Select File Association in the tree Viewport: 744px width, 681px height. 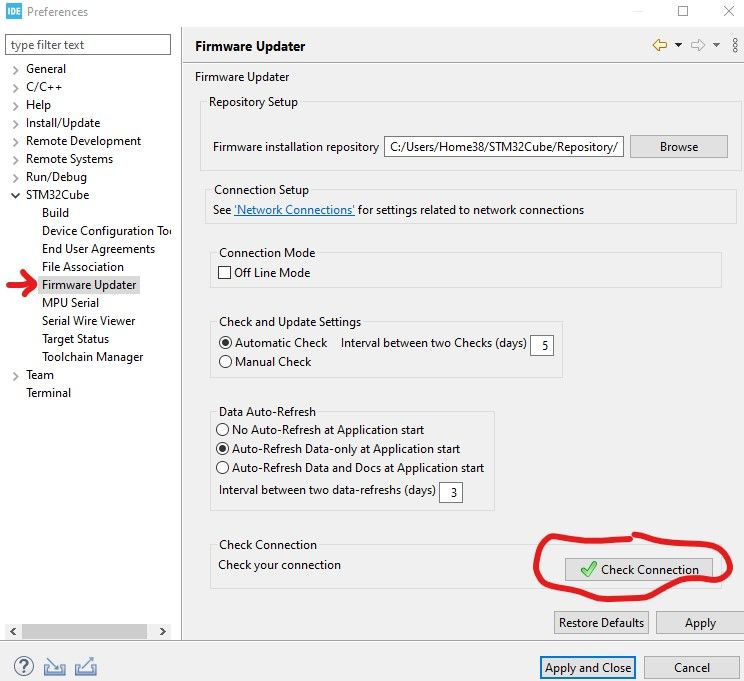tap(83, 267)
